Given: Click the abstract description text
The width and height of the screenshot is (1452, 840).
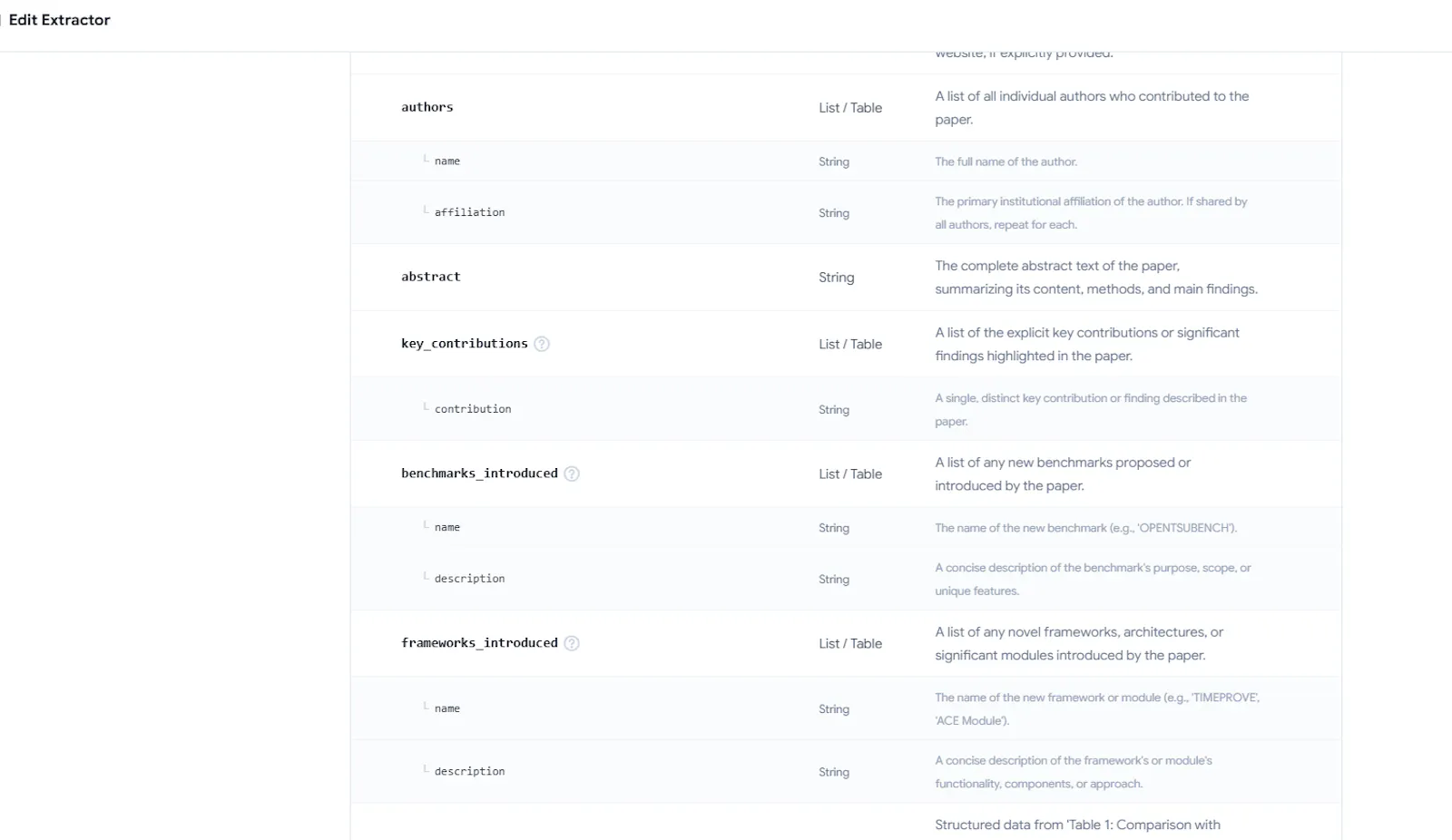Looking at the screenshot, I should 1096,278.
